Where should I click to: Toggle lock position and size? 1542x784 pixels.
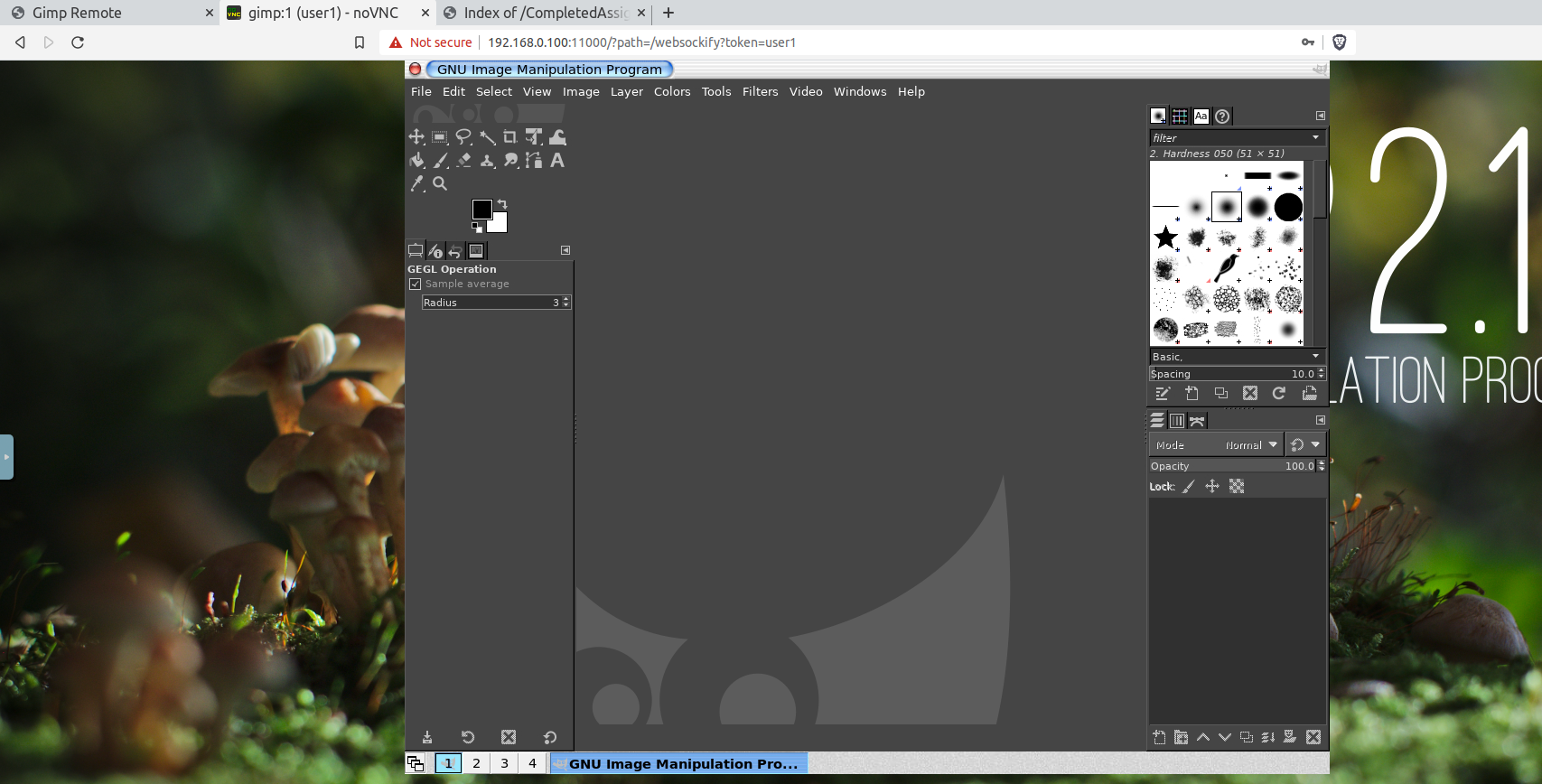1212,486
